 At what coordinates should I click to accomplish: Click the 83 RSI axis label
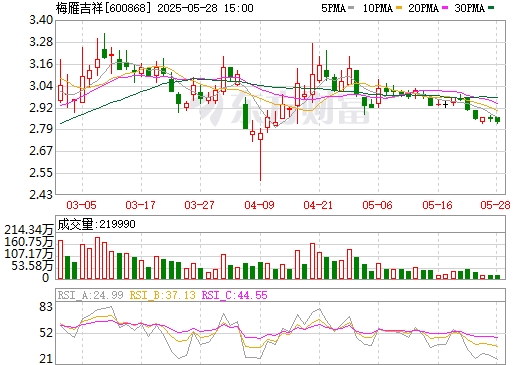coord(46,307)
